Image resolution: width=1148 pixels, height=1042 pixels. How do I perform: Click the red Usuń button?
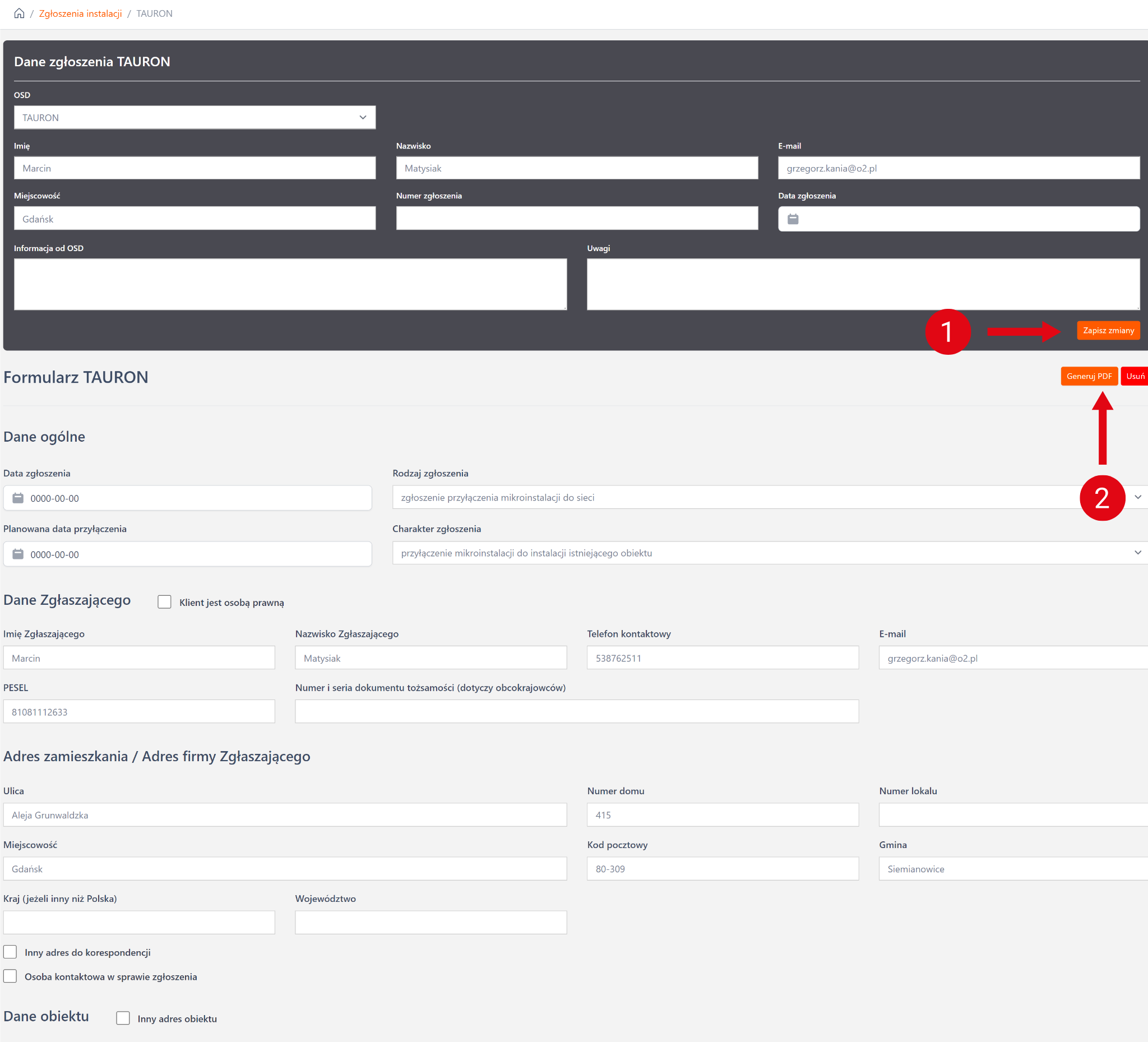1135,376
